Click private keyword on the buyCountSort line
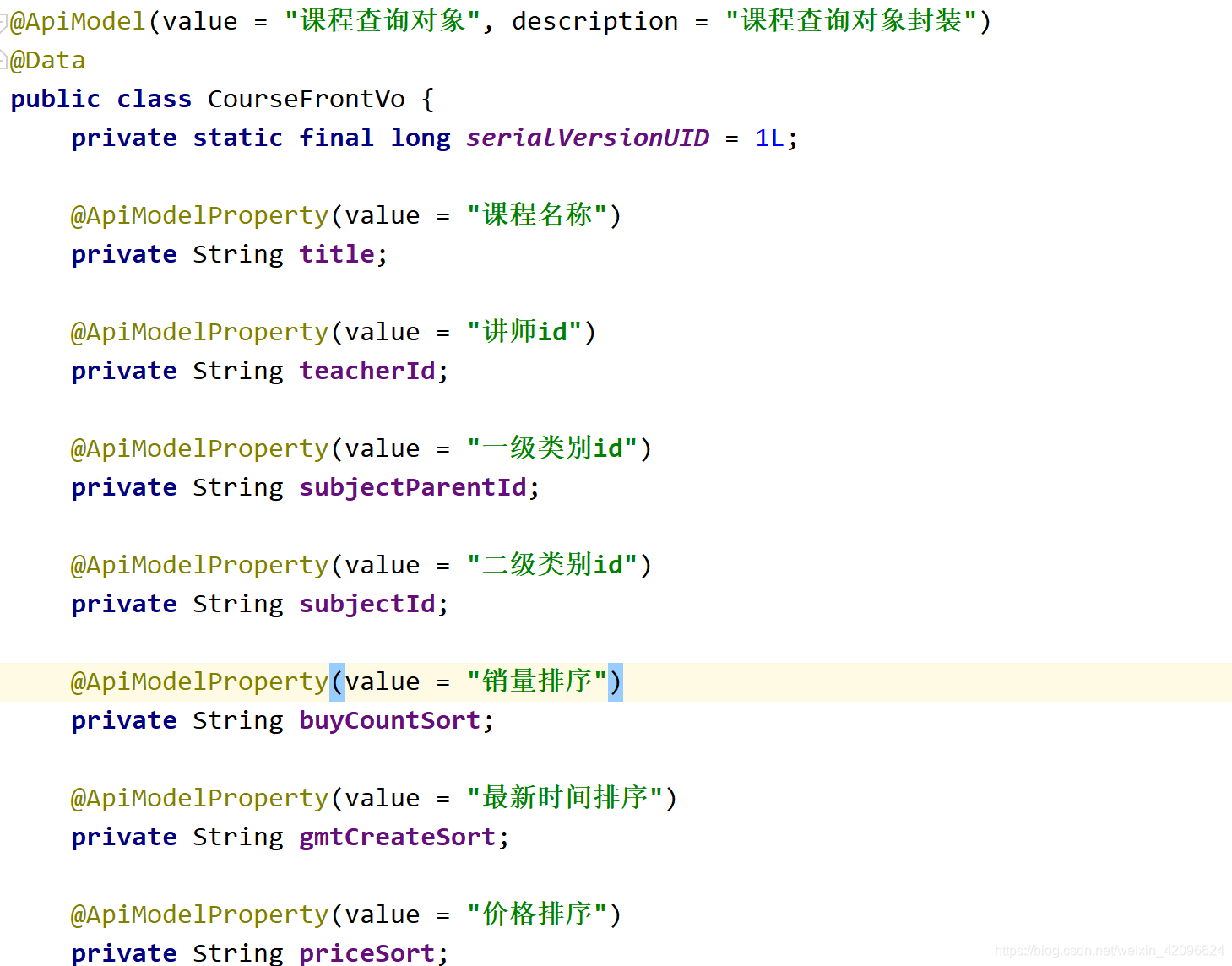 click(123, 720)
